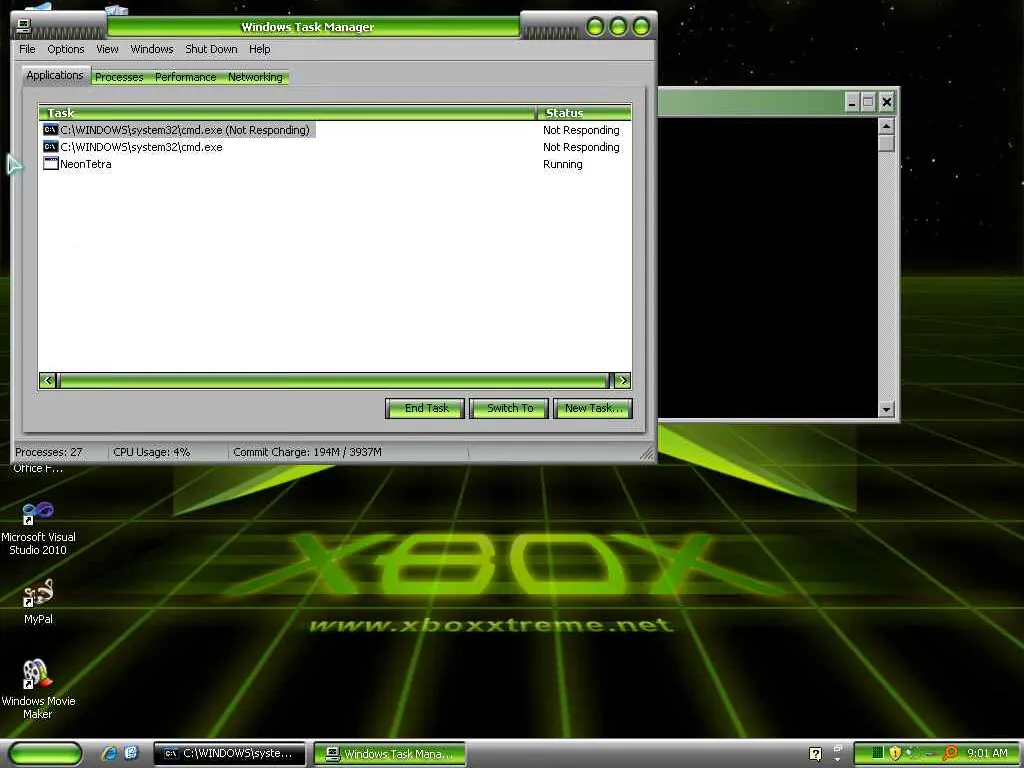Screen dimensions: 1024x768
Task: Click task list horizontal scrollbar left arrow
Action: click(x=47, y=380)
